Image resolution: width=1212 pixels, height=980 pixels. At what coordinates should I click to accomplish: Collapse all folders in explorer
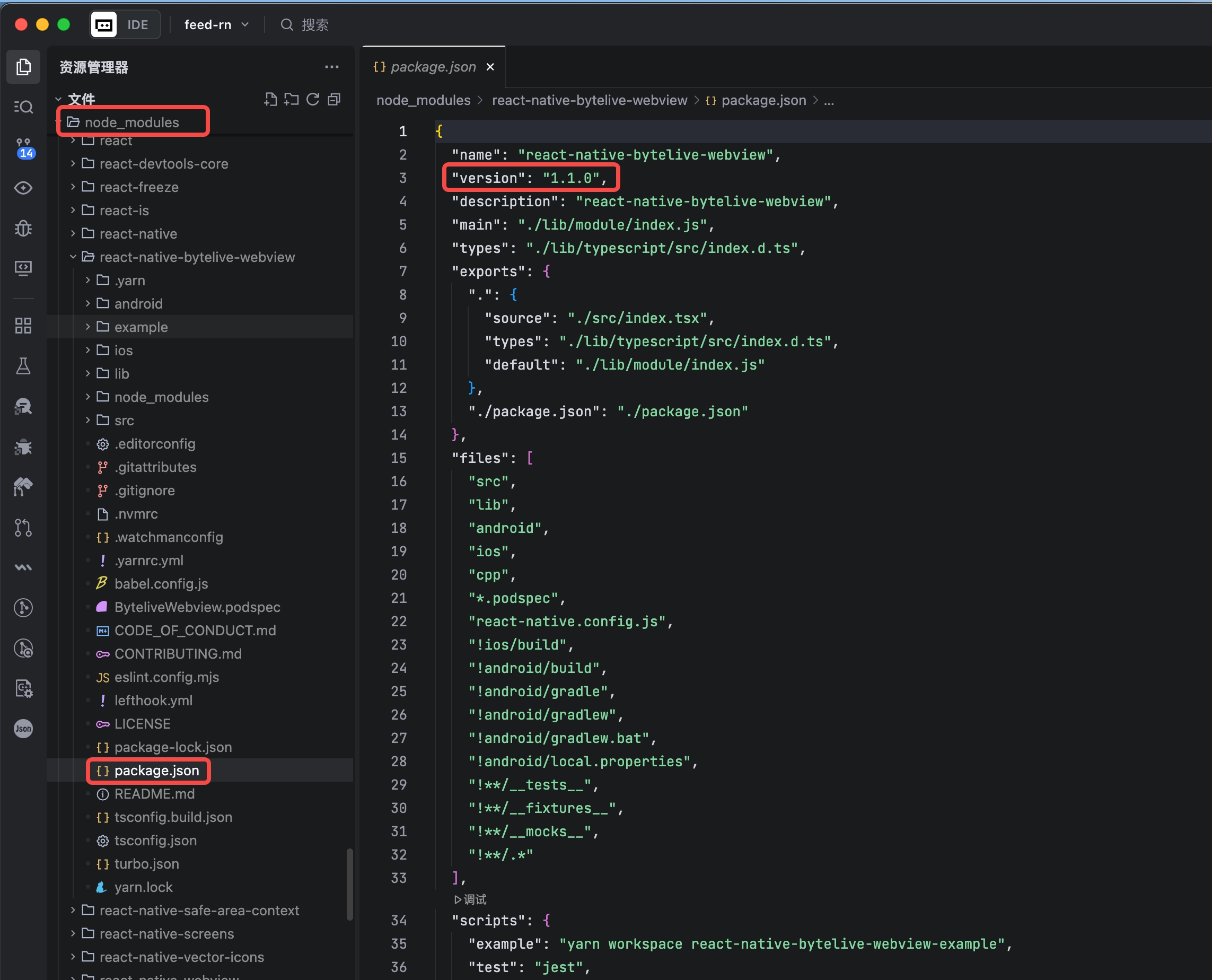coord(335,100)
